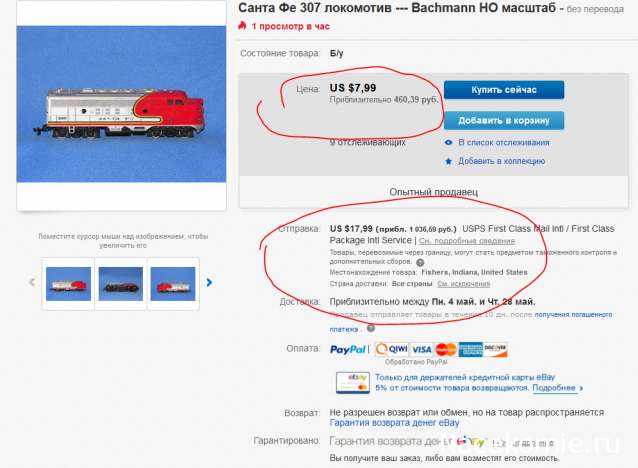Show next thumbnails with right arrow
This screenshot has height=468, width=638.
pyautogui.click(x=209, y=282)
